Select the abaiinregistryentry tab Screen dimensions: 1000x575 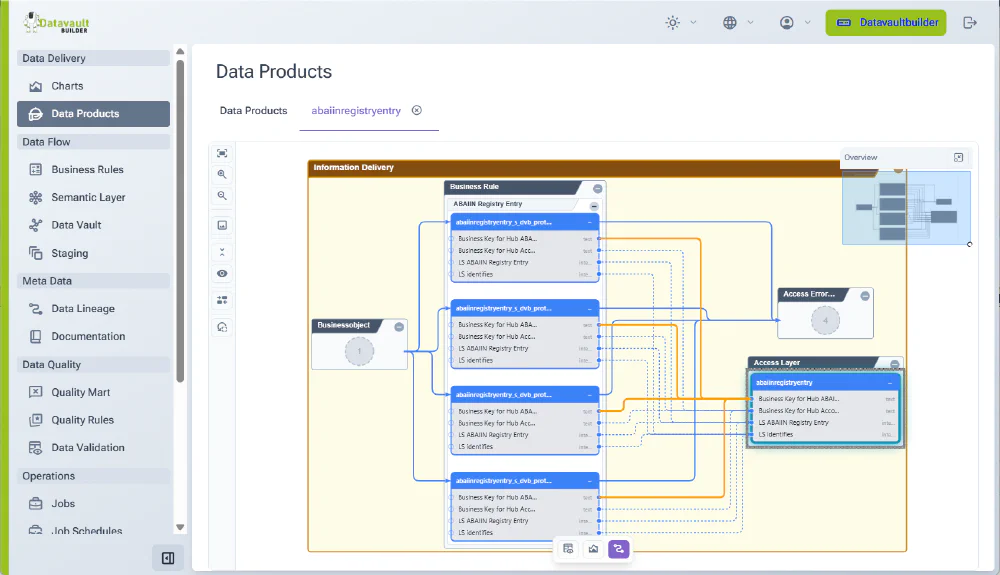tap(356, 110)
